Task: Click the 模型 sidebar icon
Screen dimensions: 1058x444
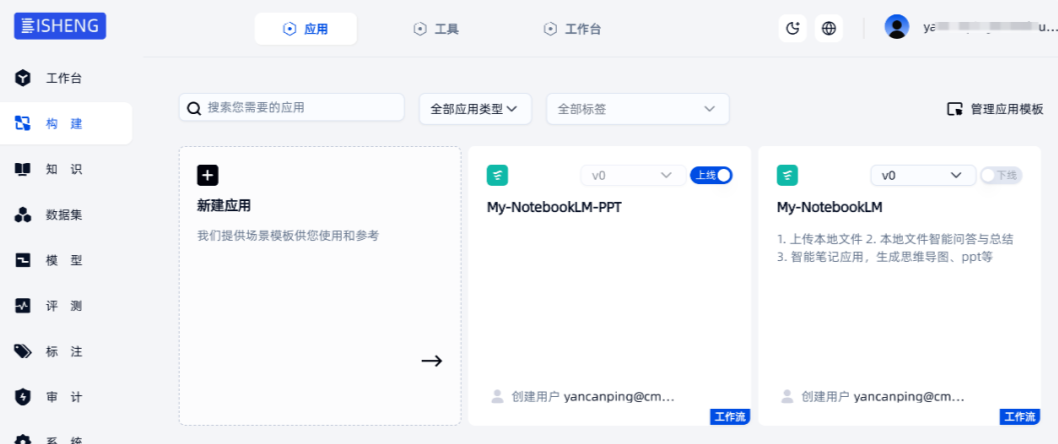Action: point(23,260)
